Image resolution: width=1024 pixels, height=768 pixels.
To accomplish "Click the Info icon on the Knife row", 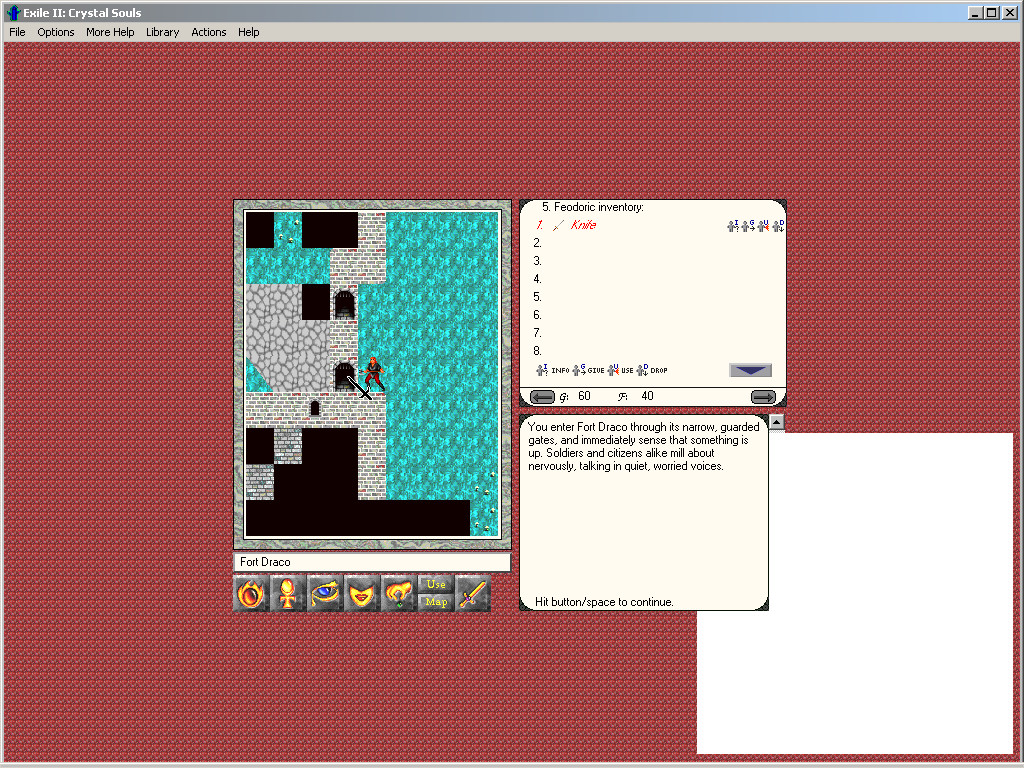I will pyautogui.click(x=733, y=226).
